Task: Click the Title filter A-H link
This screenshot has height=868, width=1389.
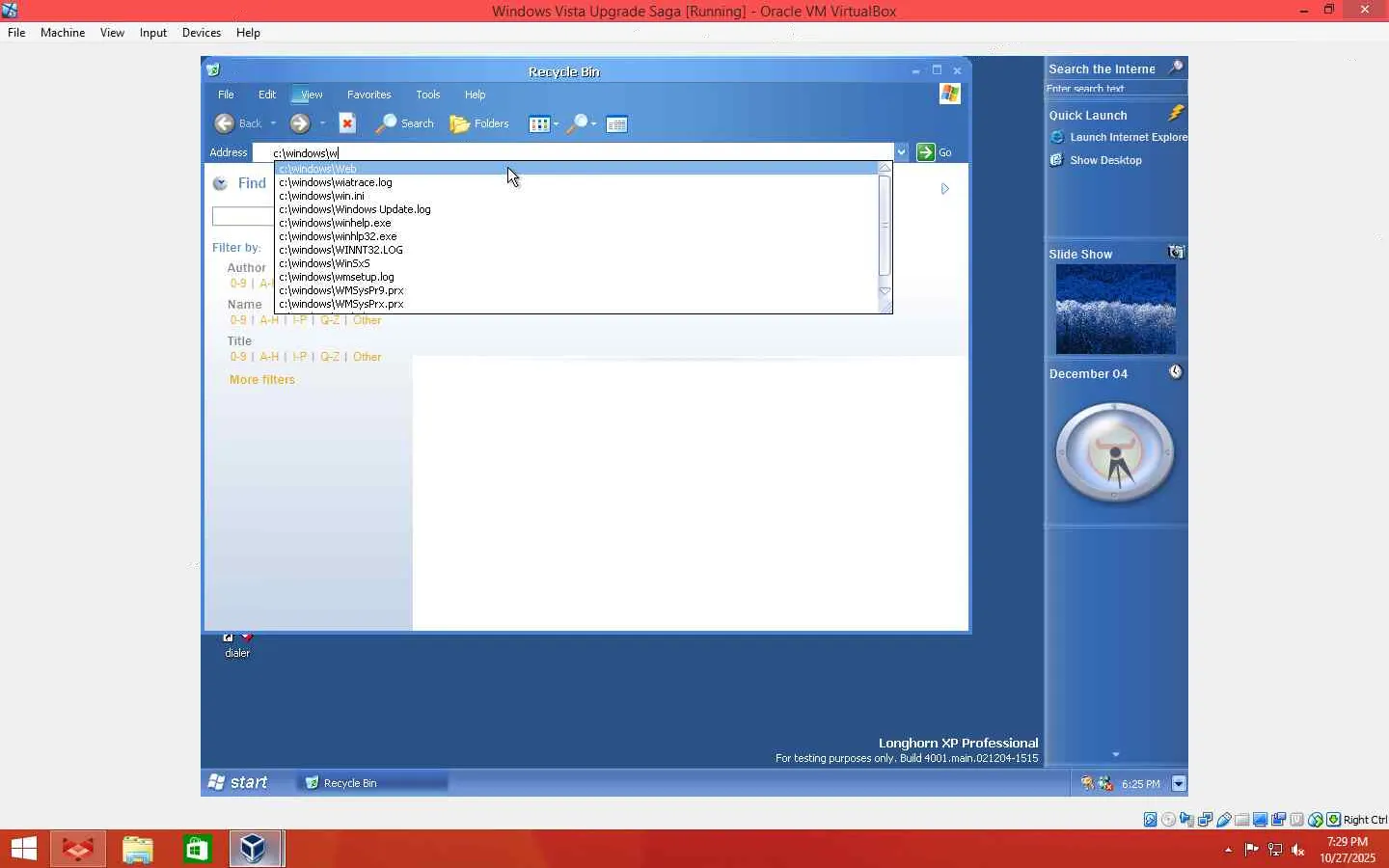Action: click(269, 357)
